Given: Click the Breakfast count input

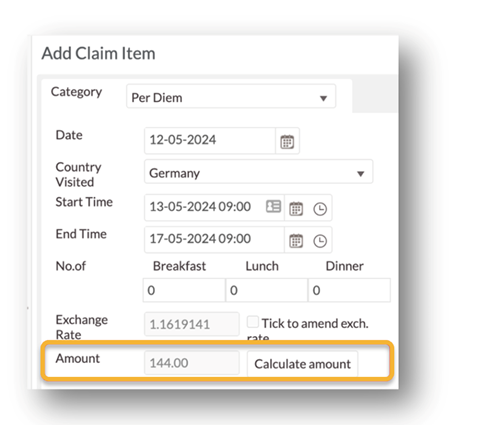Looking at the screenshot, I should 184,290.
